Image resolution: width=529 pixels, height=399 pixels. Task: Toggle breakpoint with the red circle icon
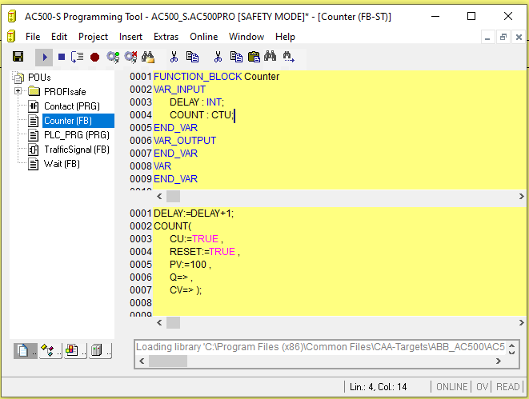tap(94, 57)
